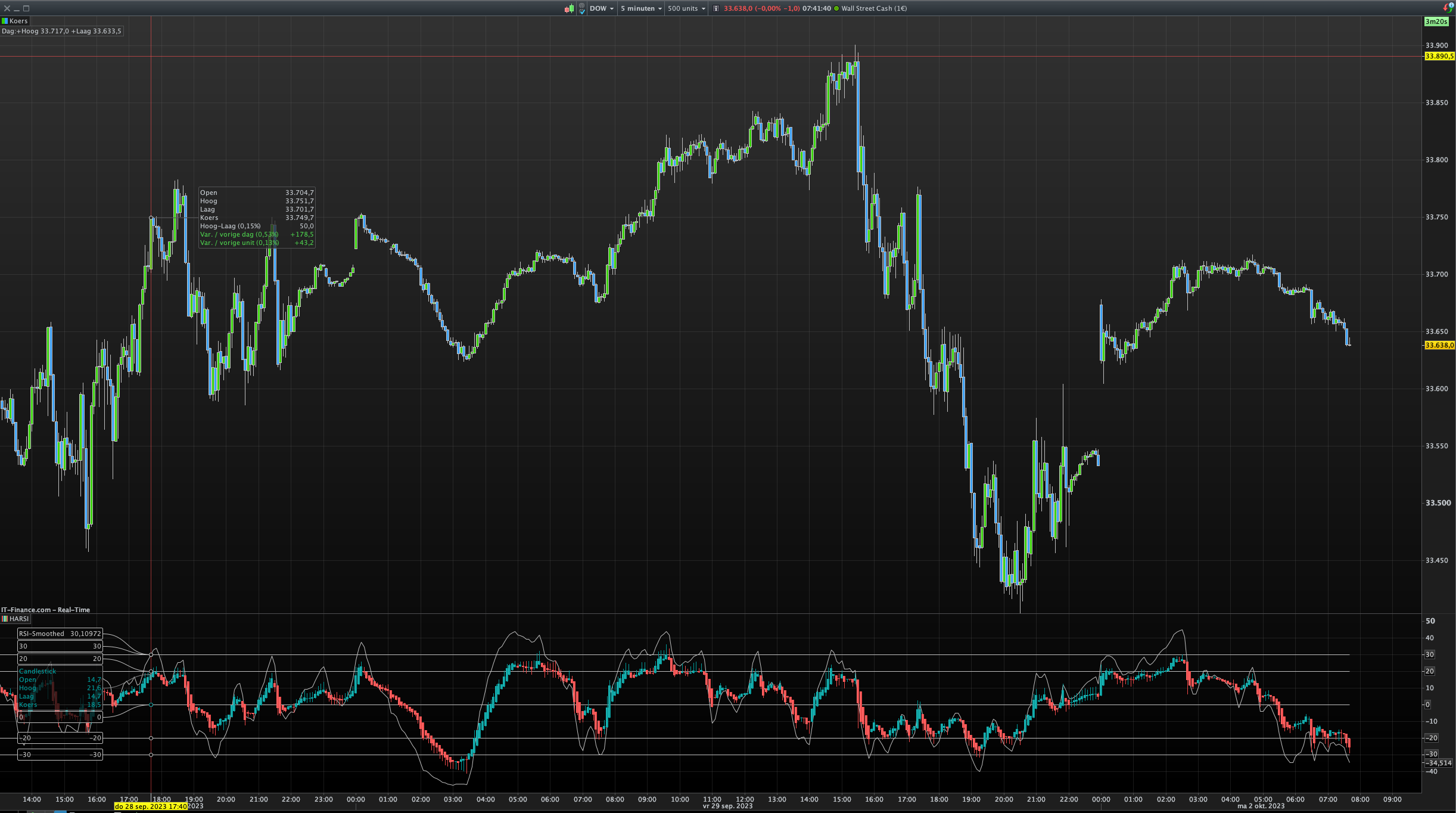The image size is (1456, 813).
Task: Click the yellow 33.638,0 current price label
Action: click(x=1439, y=345)
